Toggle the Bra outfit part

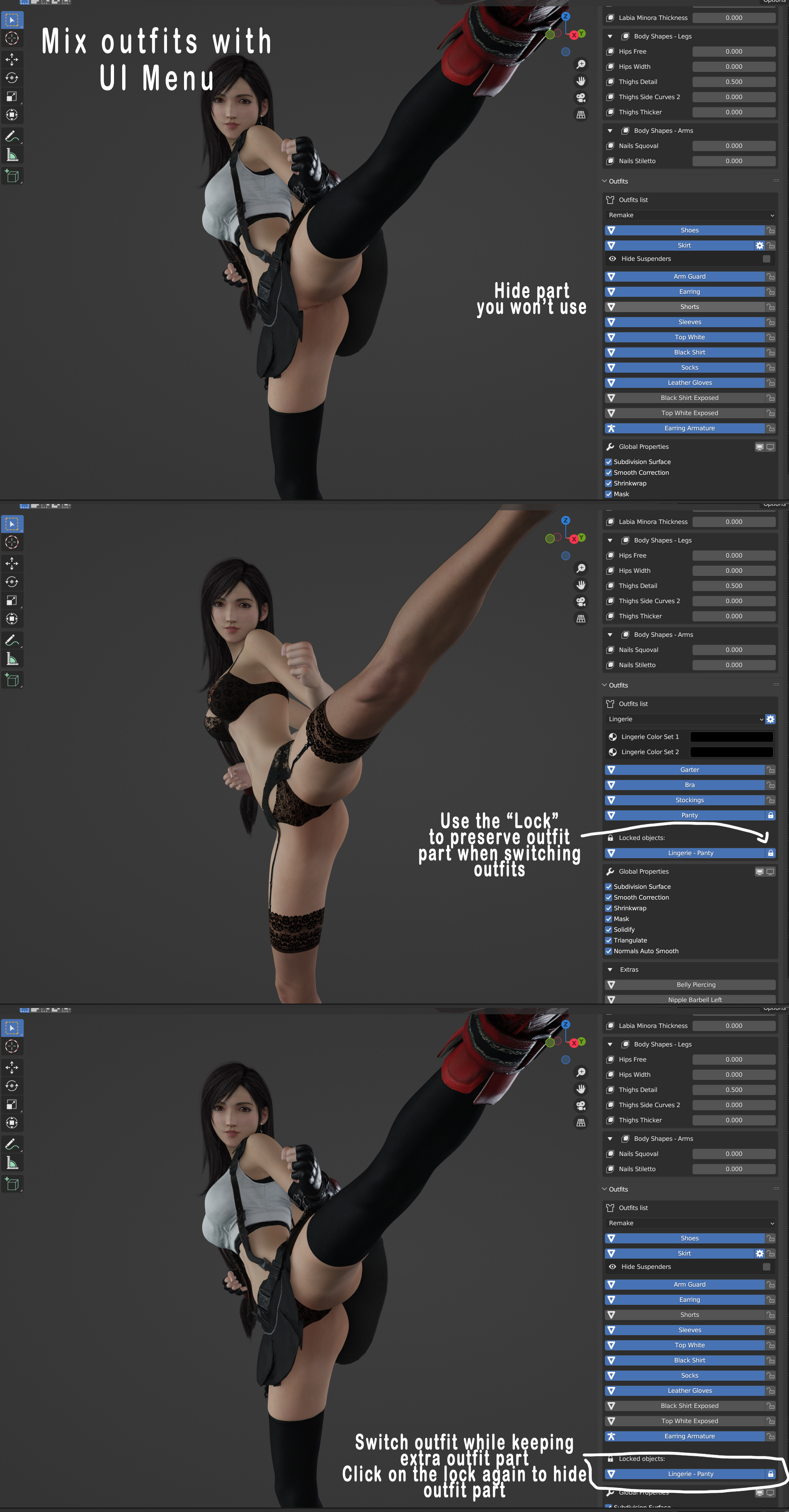(x=685, y=785)
